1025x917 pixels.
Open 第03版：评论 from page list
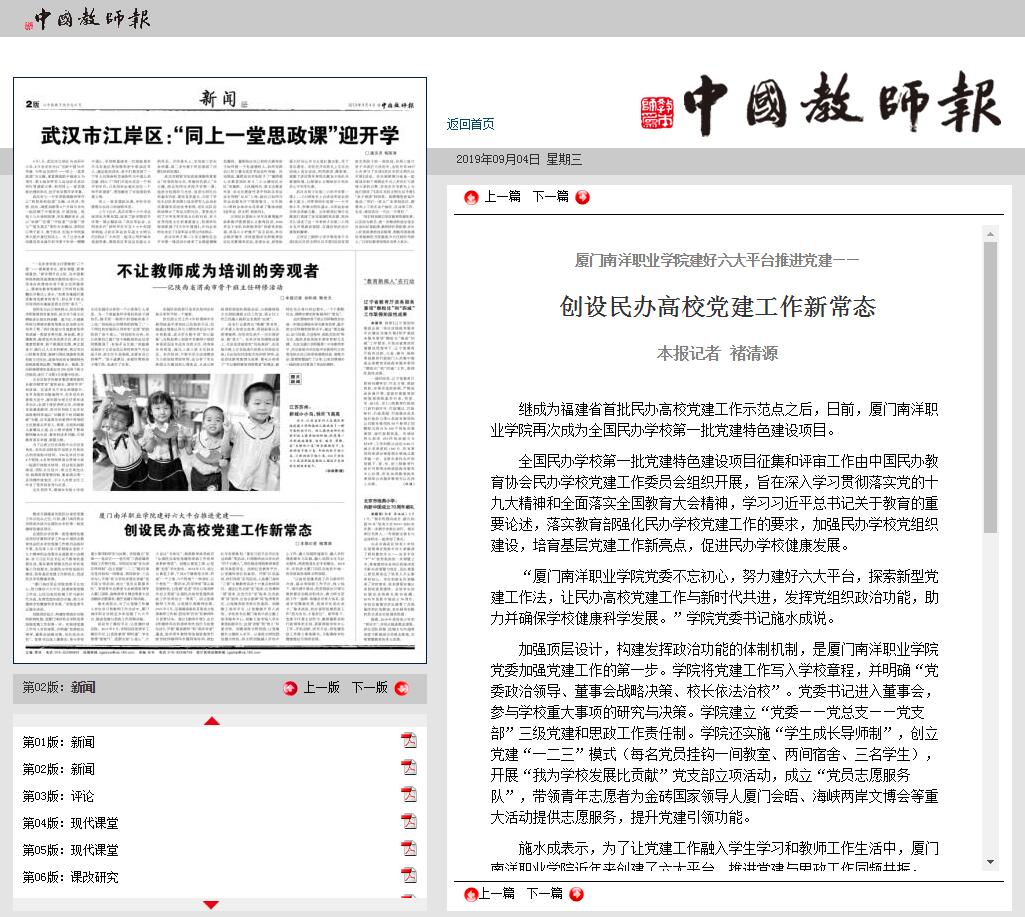[59, 796]
